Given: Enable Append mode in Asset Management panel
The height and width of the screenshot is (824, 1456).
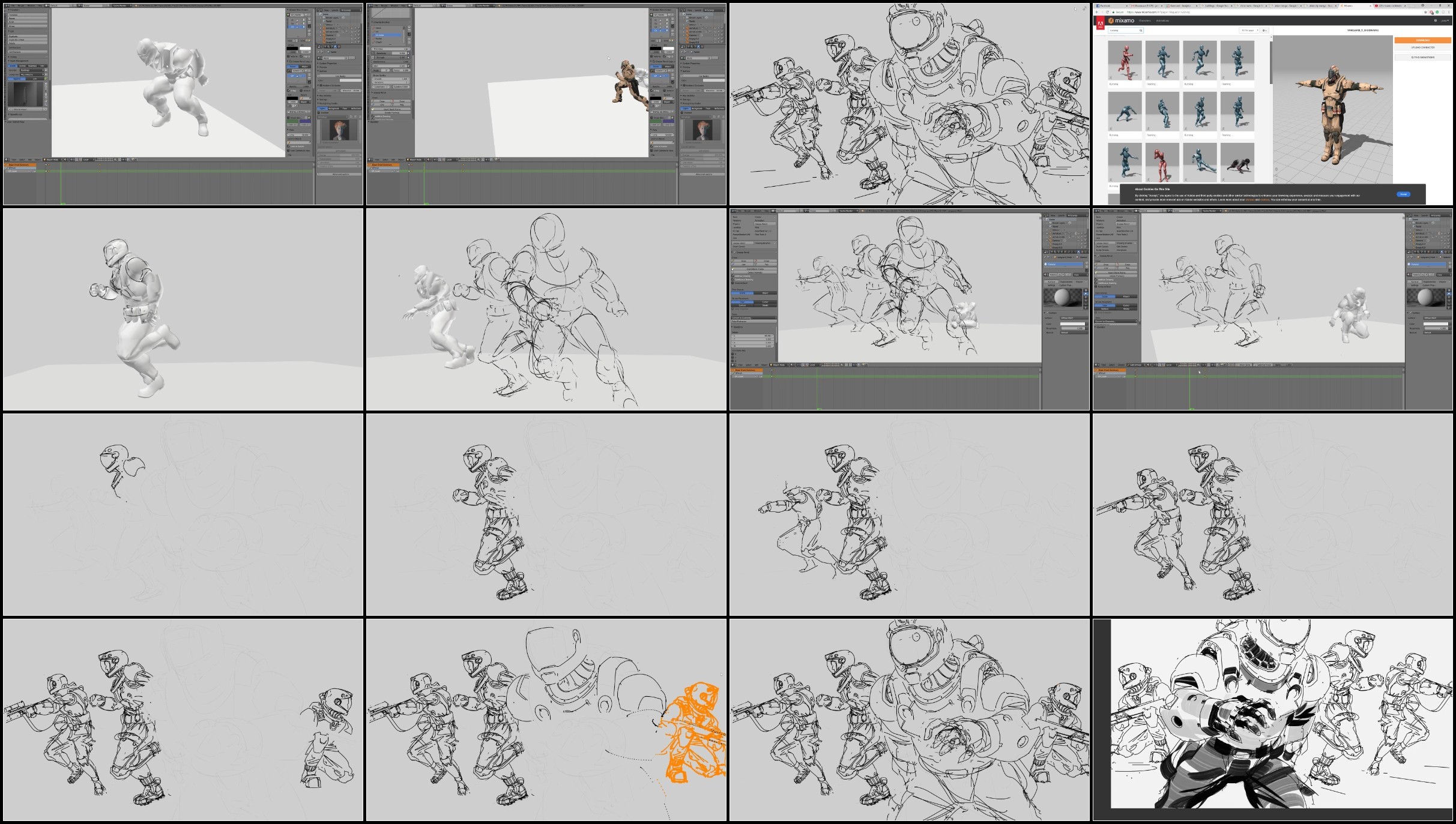Looking at the screenshot, I should [x=17, y=79].
